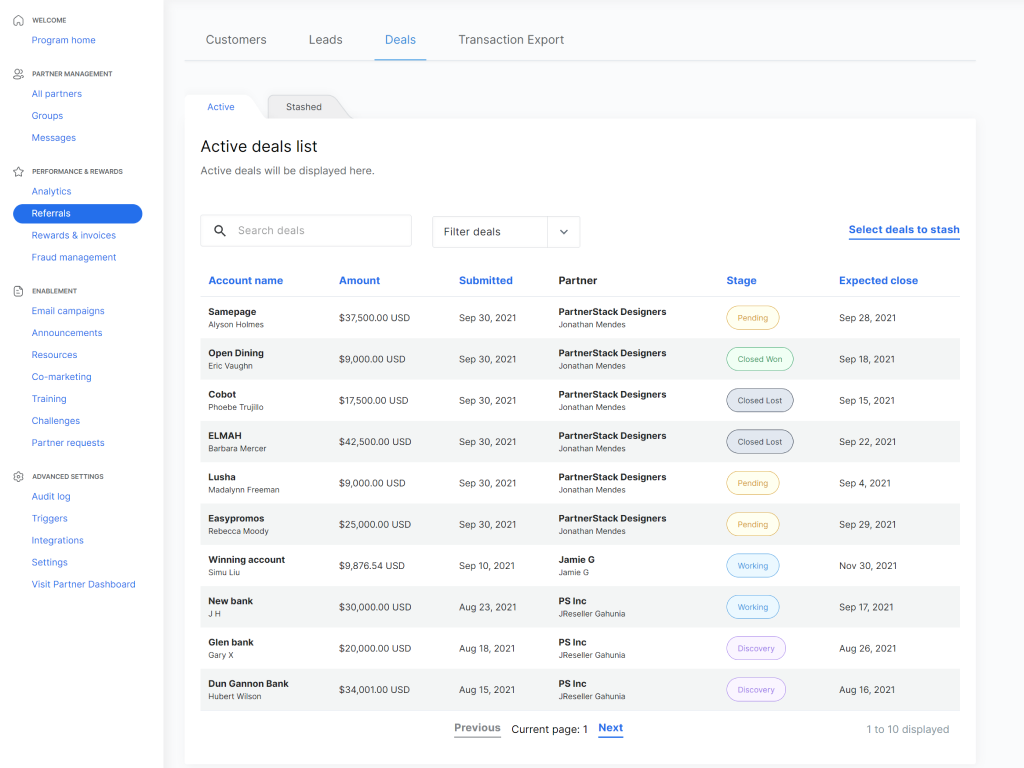The width and height of the screenshot is (1024, 768).
Task: Click the Enablement document icon
Action: point(18,291)
